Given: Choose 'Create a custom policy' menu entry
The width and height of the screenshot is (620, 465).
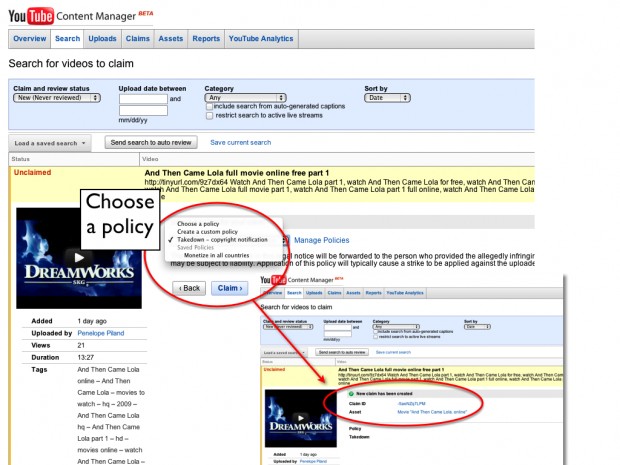Looking at the screenshot, I should [207, 232].
